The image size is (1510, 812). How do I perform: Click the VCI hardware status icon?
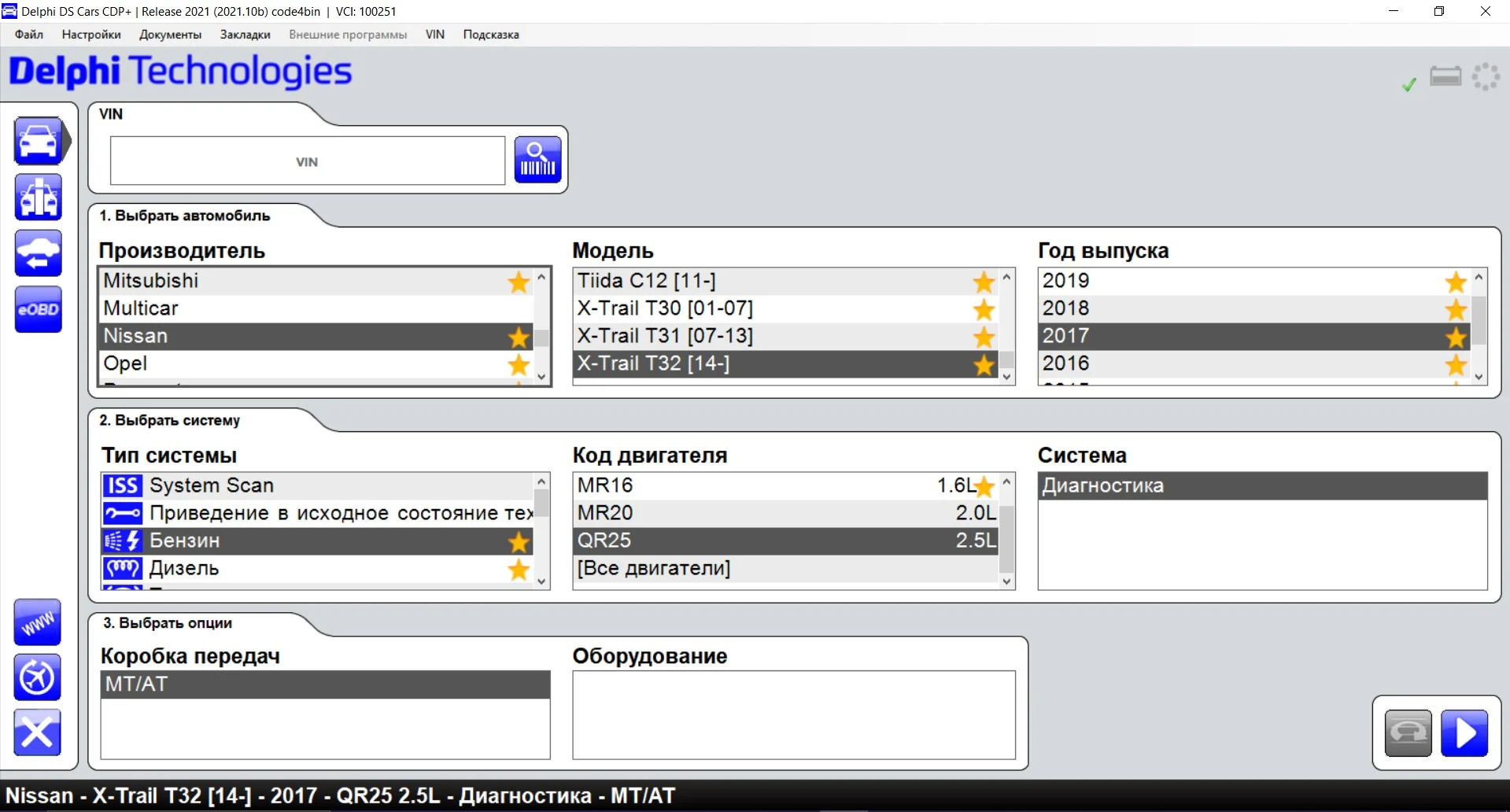point(1445,76)
